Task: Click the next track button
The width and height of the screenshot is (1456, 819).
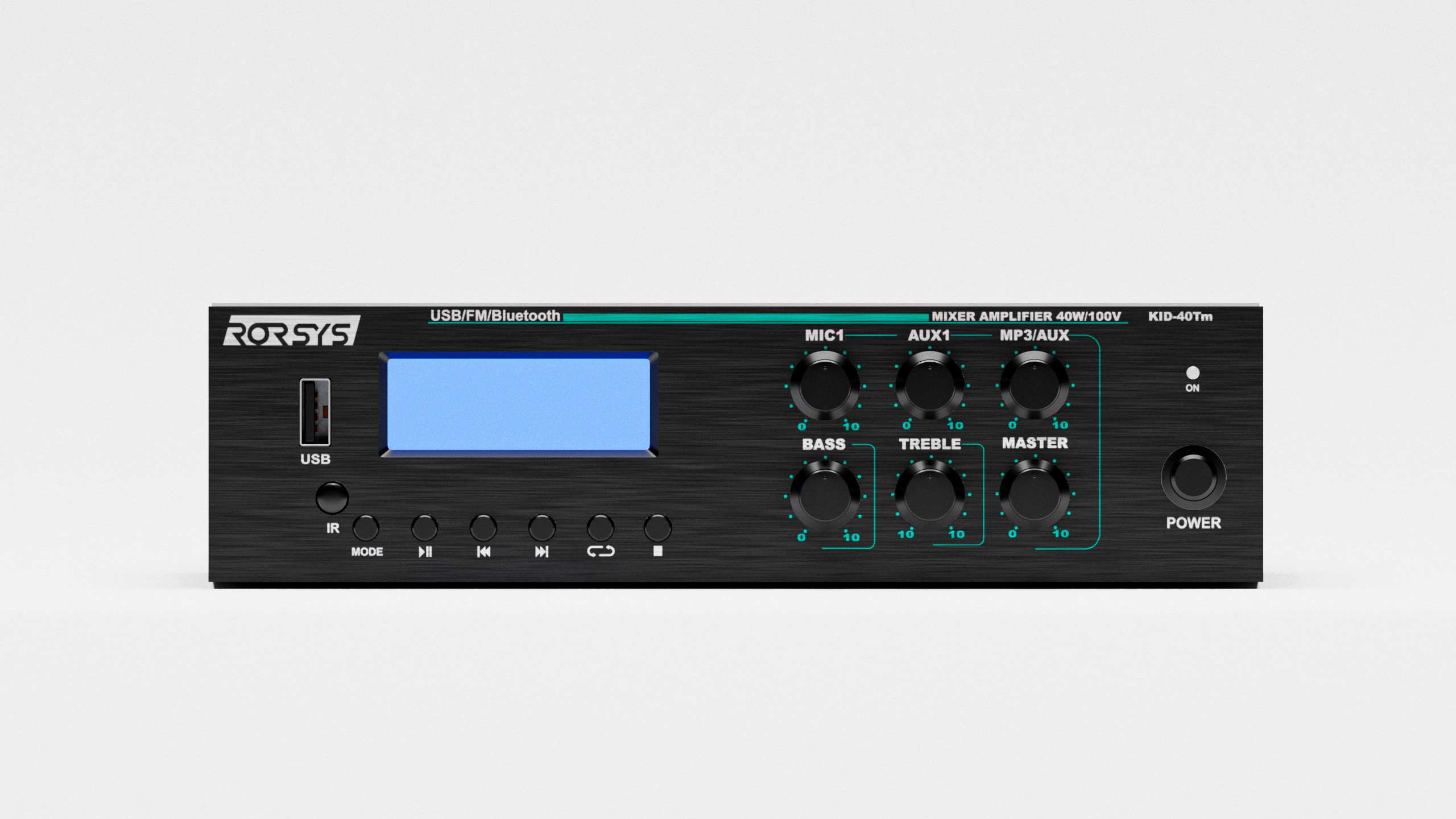Action: 541,528
